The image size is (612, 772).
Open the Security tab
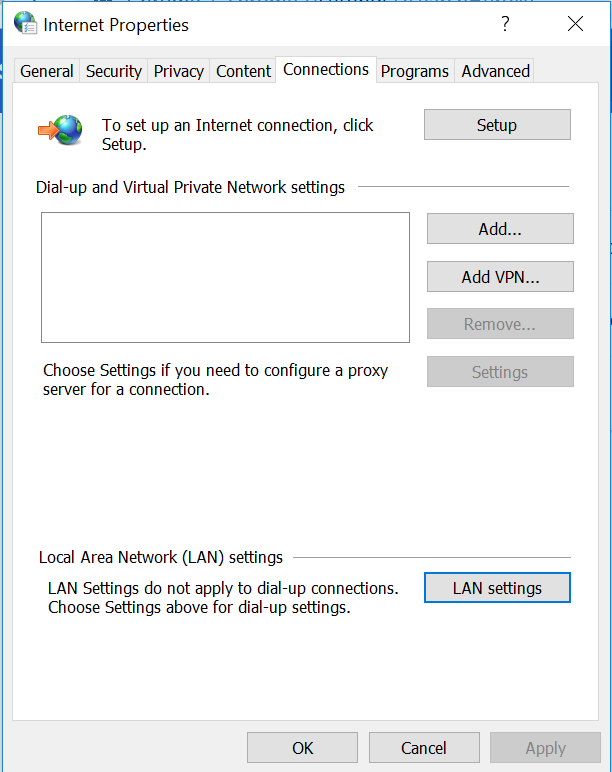pos(114,71)
